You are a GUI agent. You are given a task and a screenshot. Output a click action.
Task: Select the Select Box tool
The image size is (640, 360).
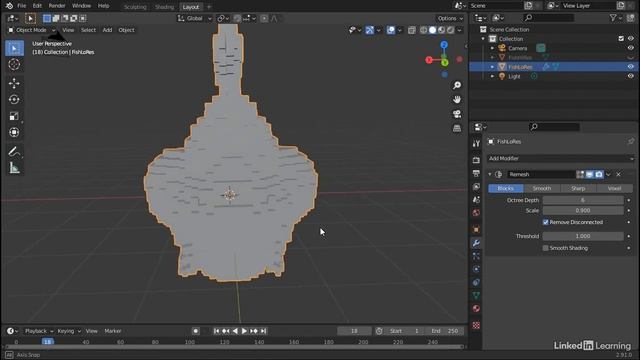point(14,48)
